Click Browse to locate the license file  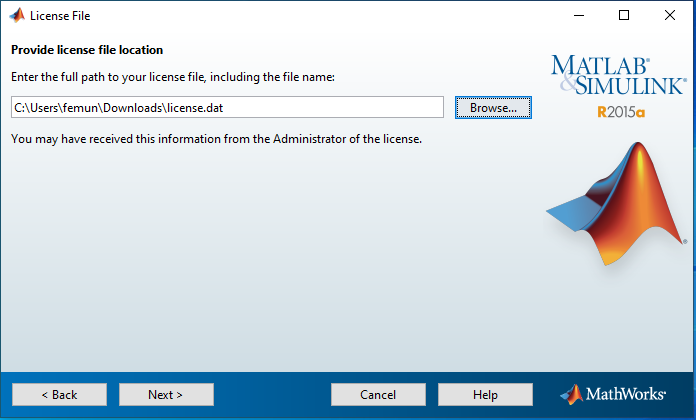coord(493,107)
